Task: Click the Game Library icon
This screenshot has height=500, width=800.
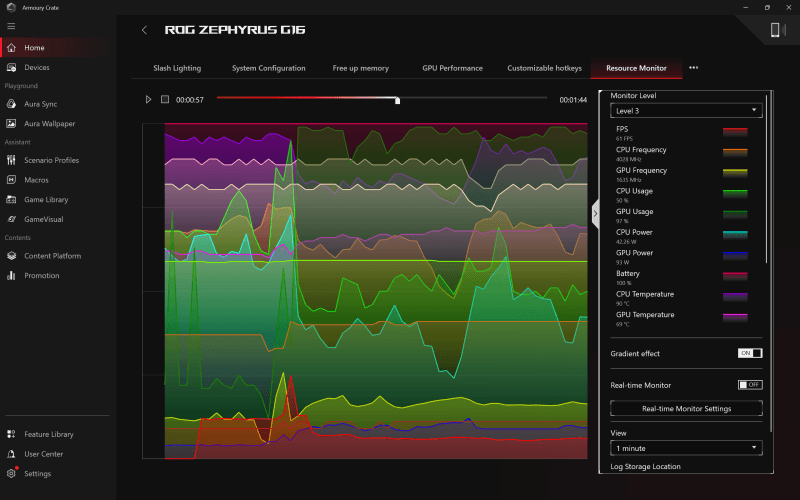Action: pos(11,199)
